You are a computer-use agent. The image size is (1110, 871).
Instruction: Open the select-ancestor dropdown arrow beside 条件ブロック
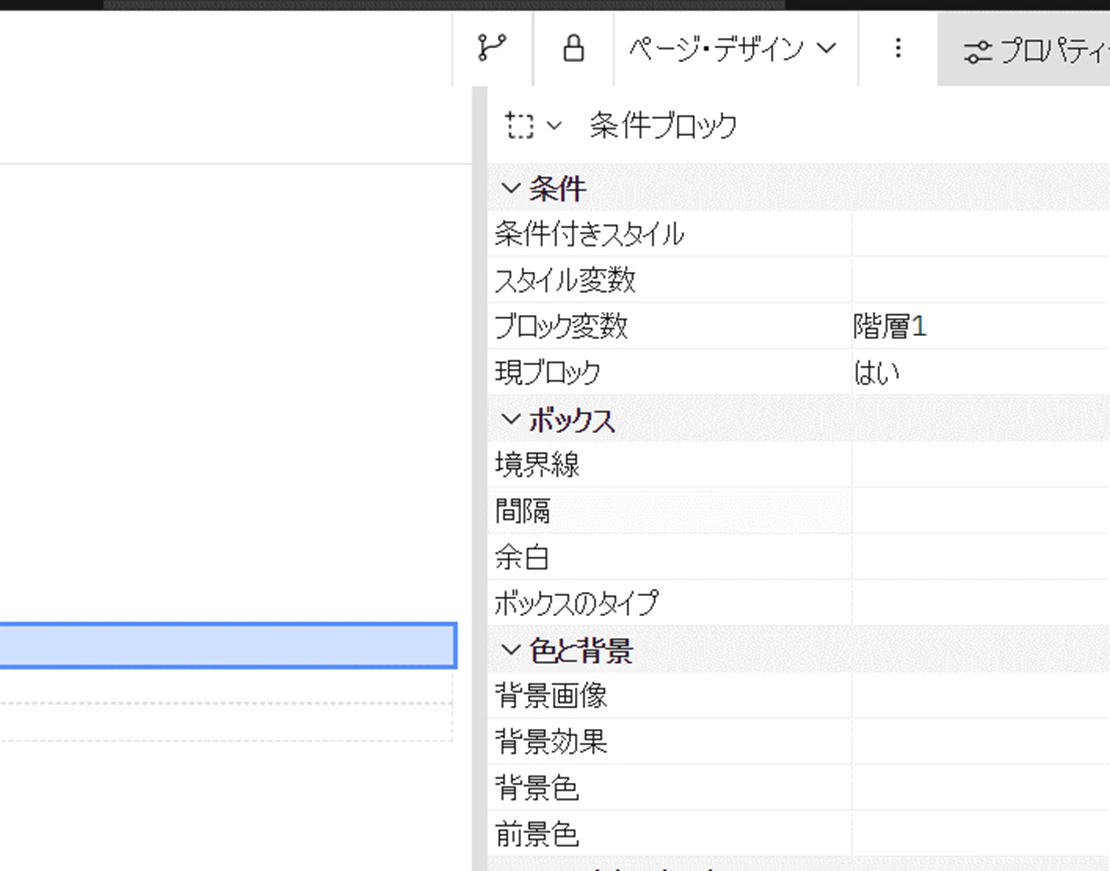tap(554, 126)
